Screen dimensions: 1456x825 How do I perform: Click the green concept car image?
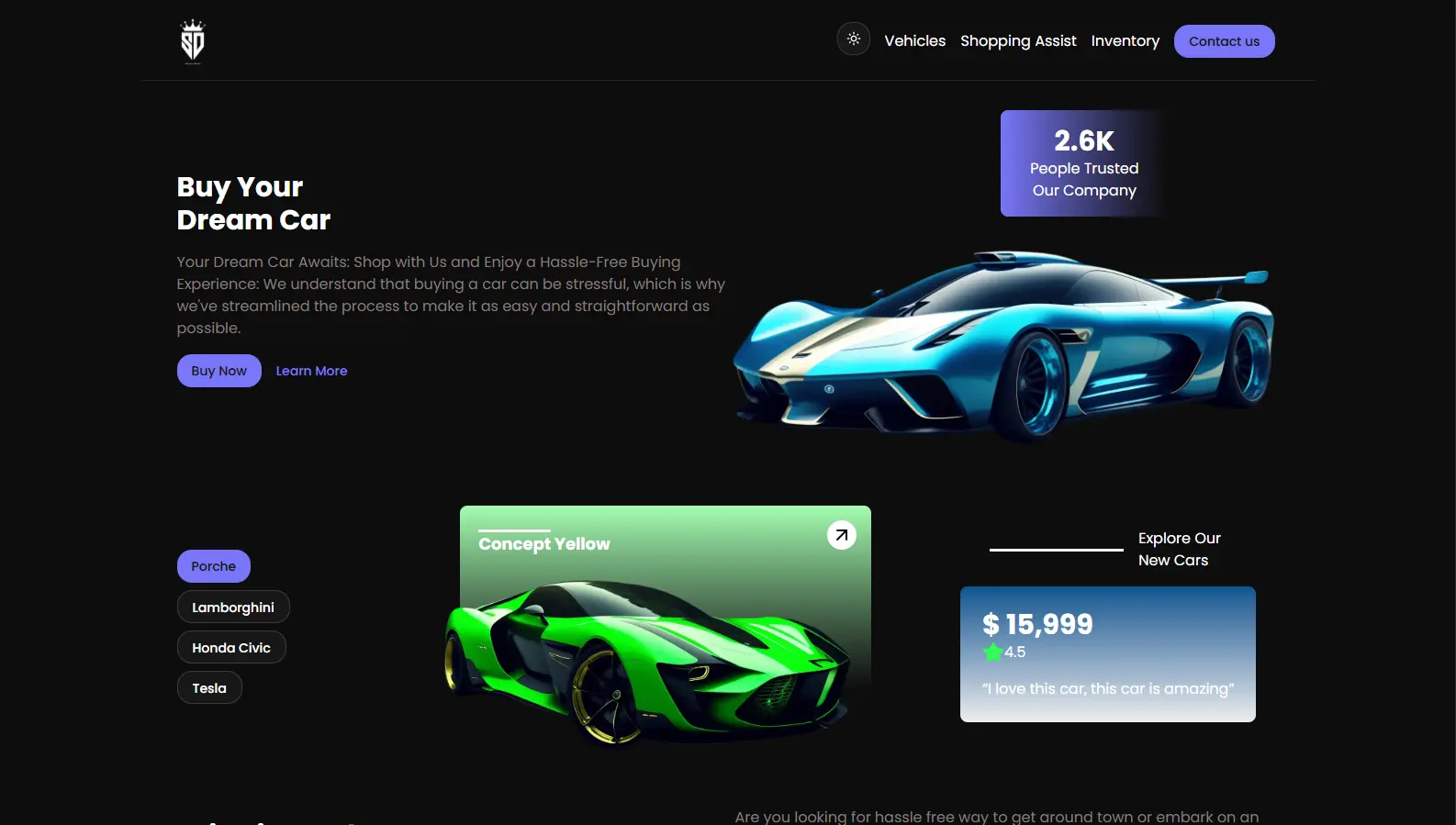click(x=648, y=662)
